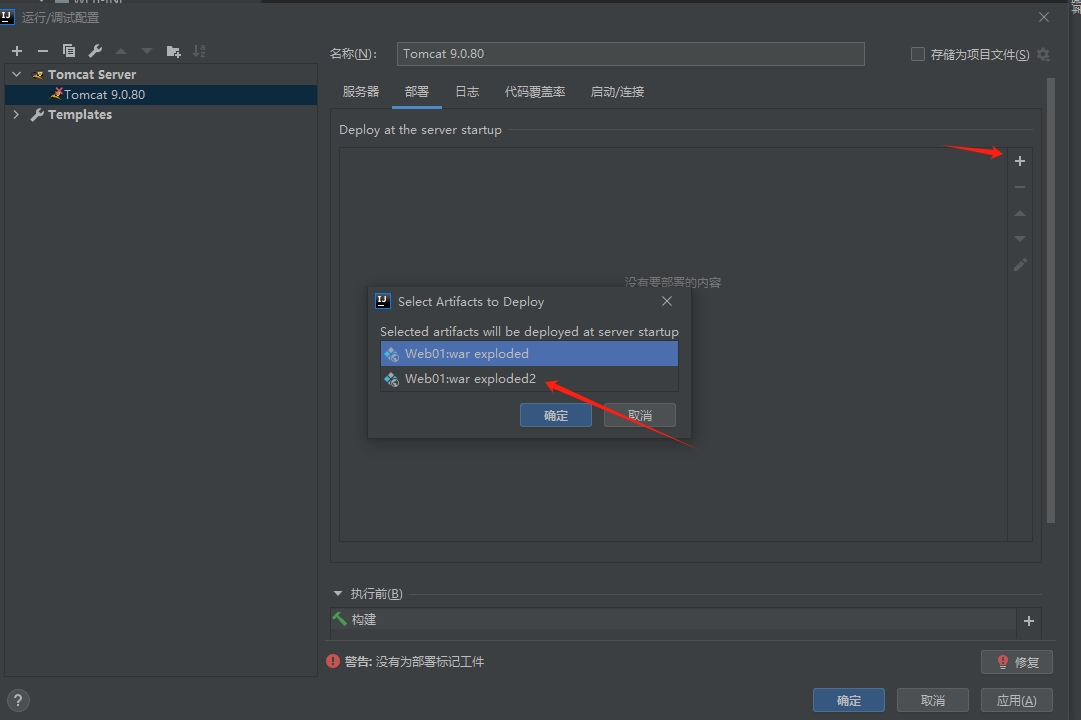
Task: Open the 日志 tab
Action: pos(467,92)
